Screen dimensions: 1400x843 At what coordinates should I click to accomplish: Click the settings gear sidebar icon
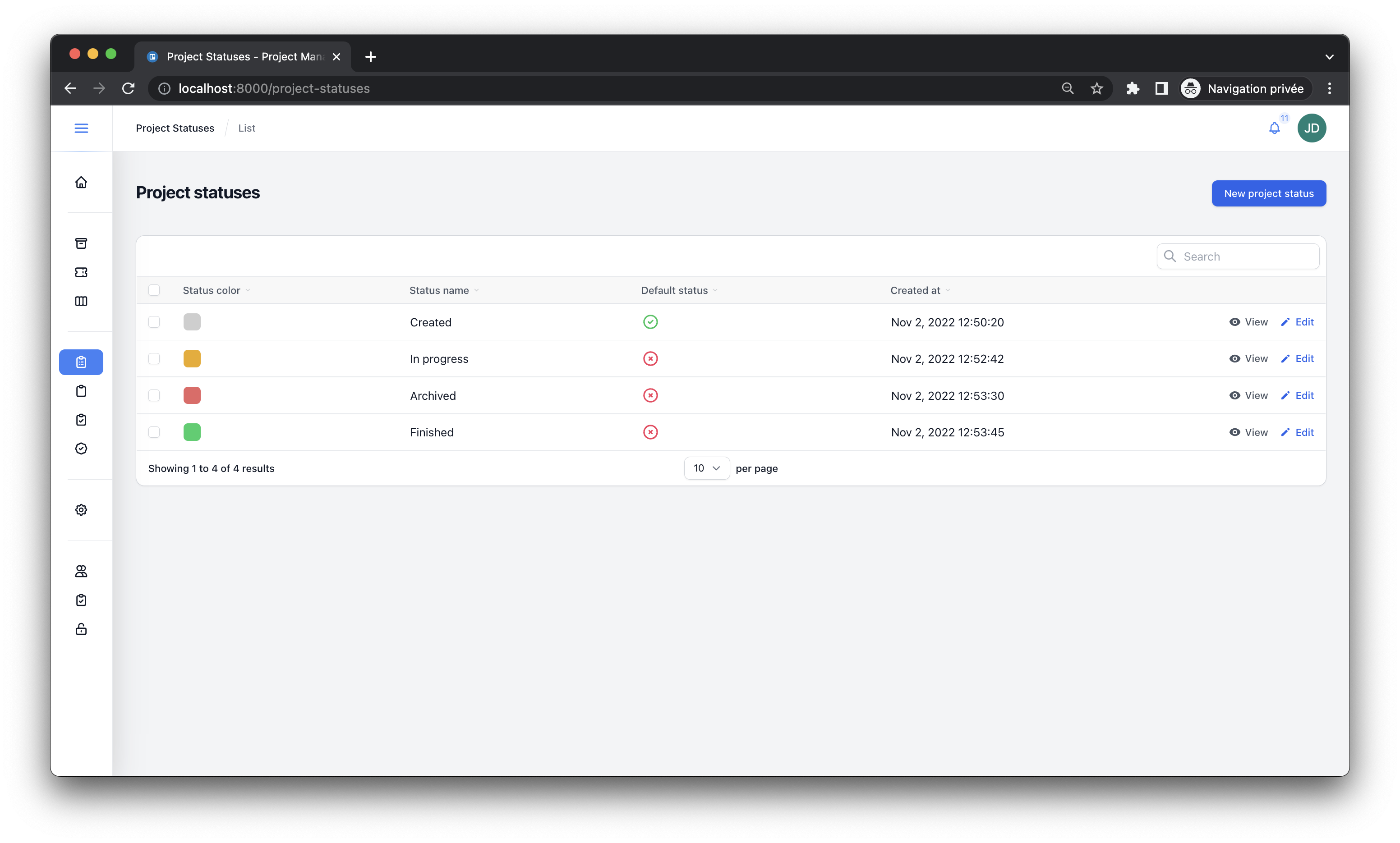pos(81,509)
